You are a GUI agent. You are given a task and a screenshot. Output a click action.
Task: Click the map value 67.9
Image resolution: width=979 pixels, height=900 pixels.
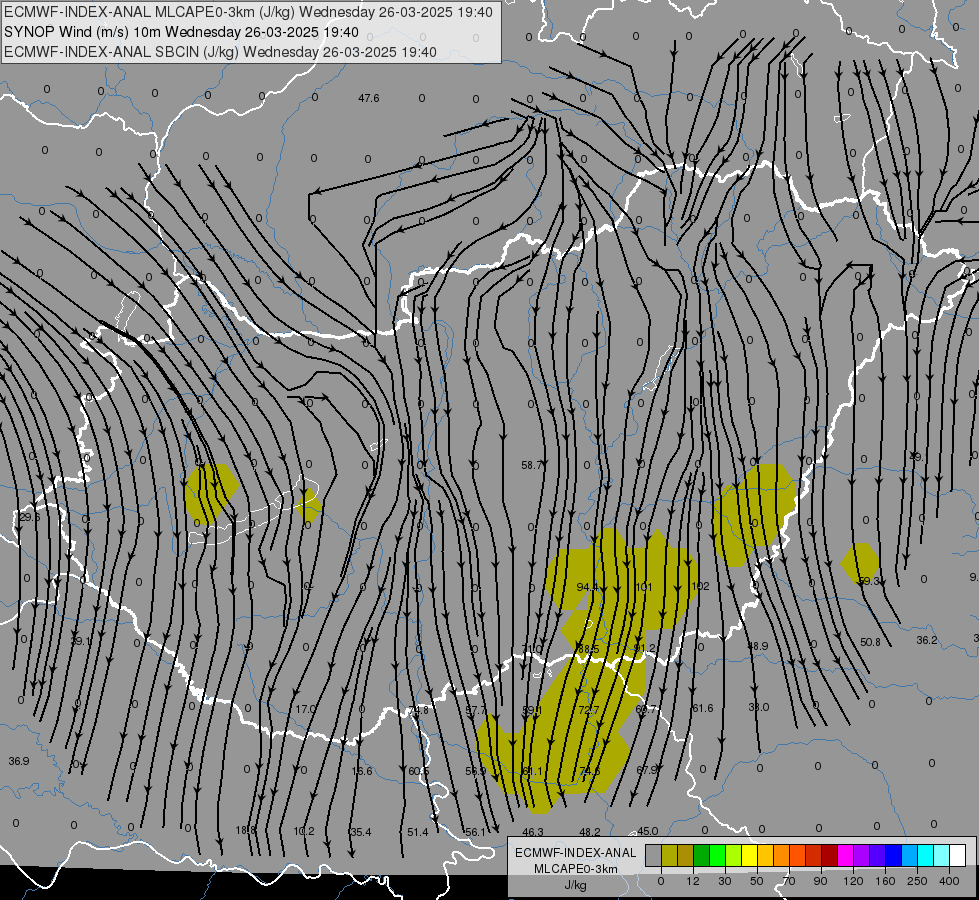click(x=646, y=769)
